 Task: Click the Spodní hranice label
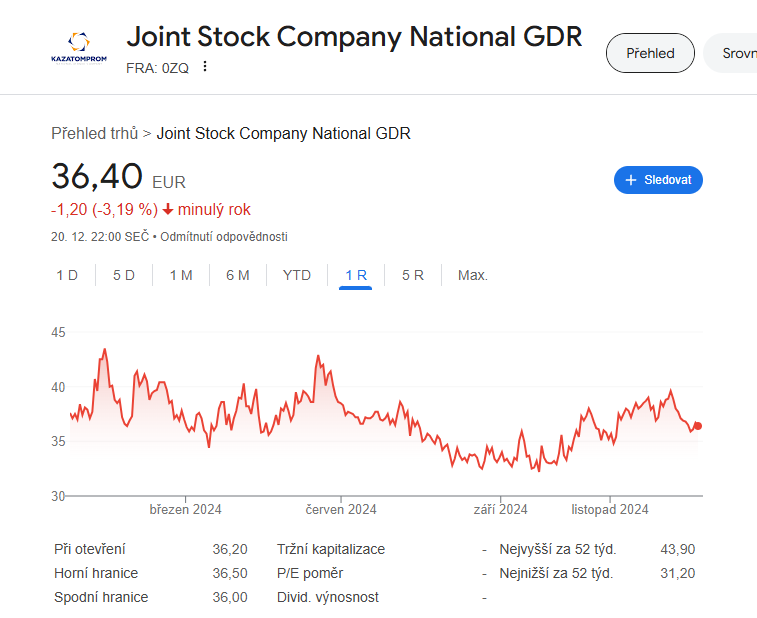point(101,597)
